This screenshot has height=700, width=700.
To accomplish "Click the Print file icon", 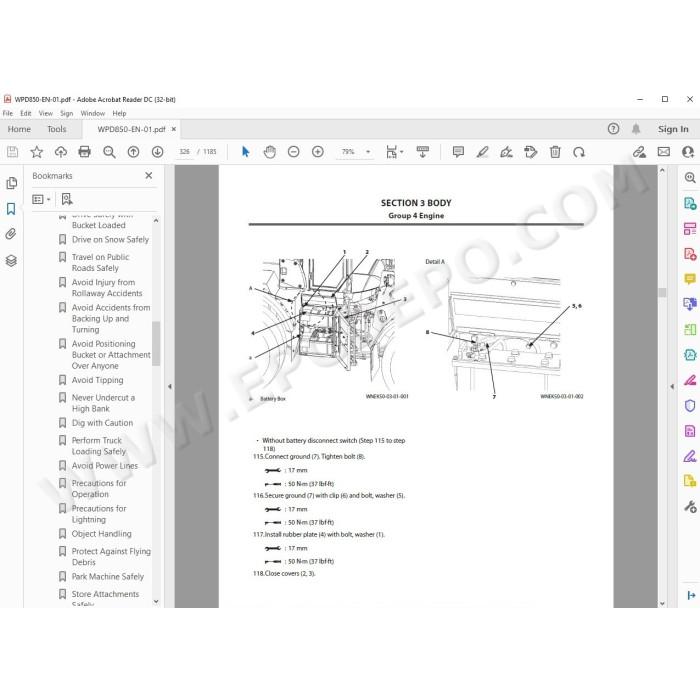I will pos(84,152).
